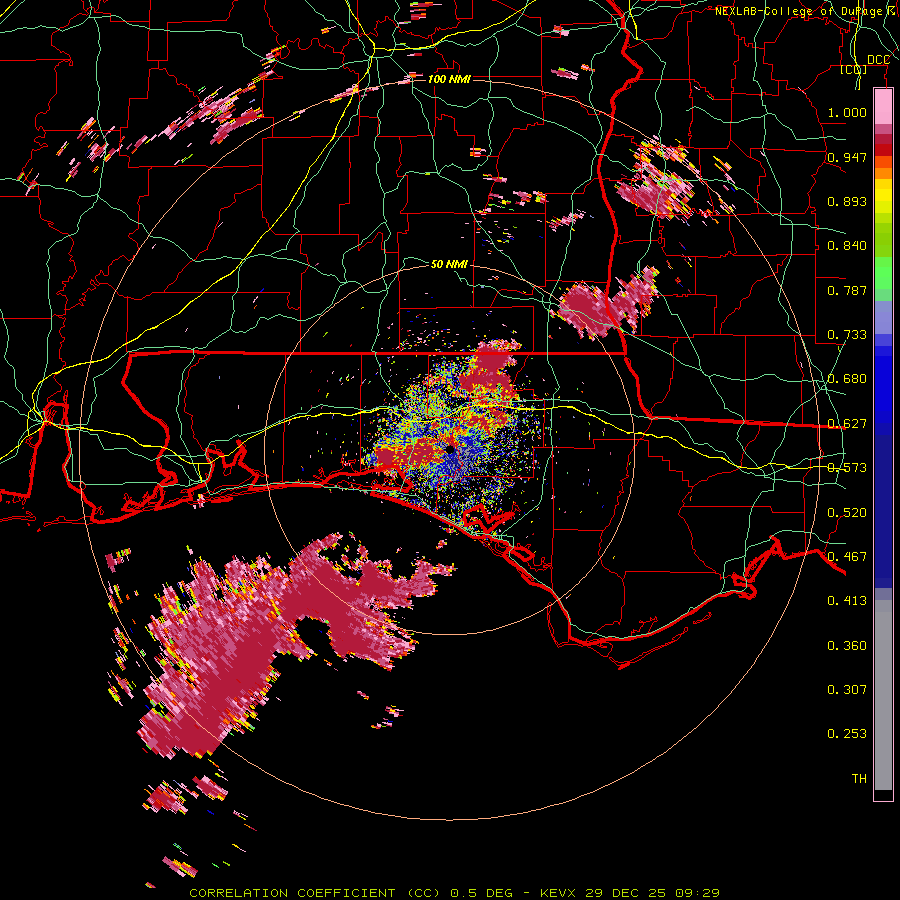Click the NEXLAB-College of DuPage header text
Image resolution: width=900 pixels, height=900 pixels.
point(805,11)
